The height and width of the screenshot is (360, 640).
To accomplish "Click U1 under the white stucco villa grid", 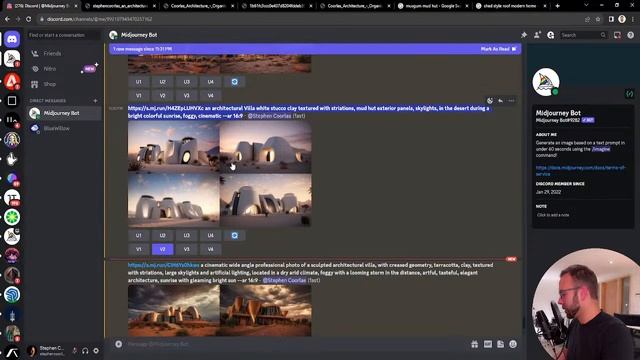I will point(138,236).
